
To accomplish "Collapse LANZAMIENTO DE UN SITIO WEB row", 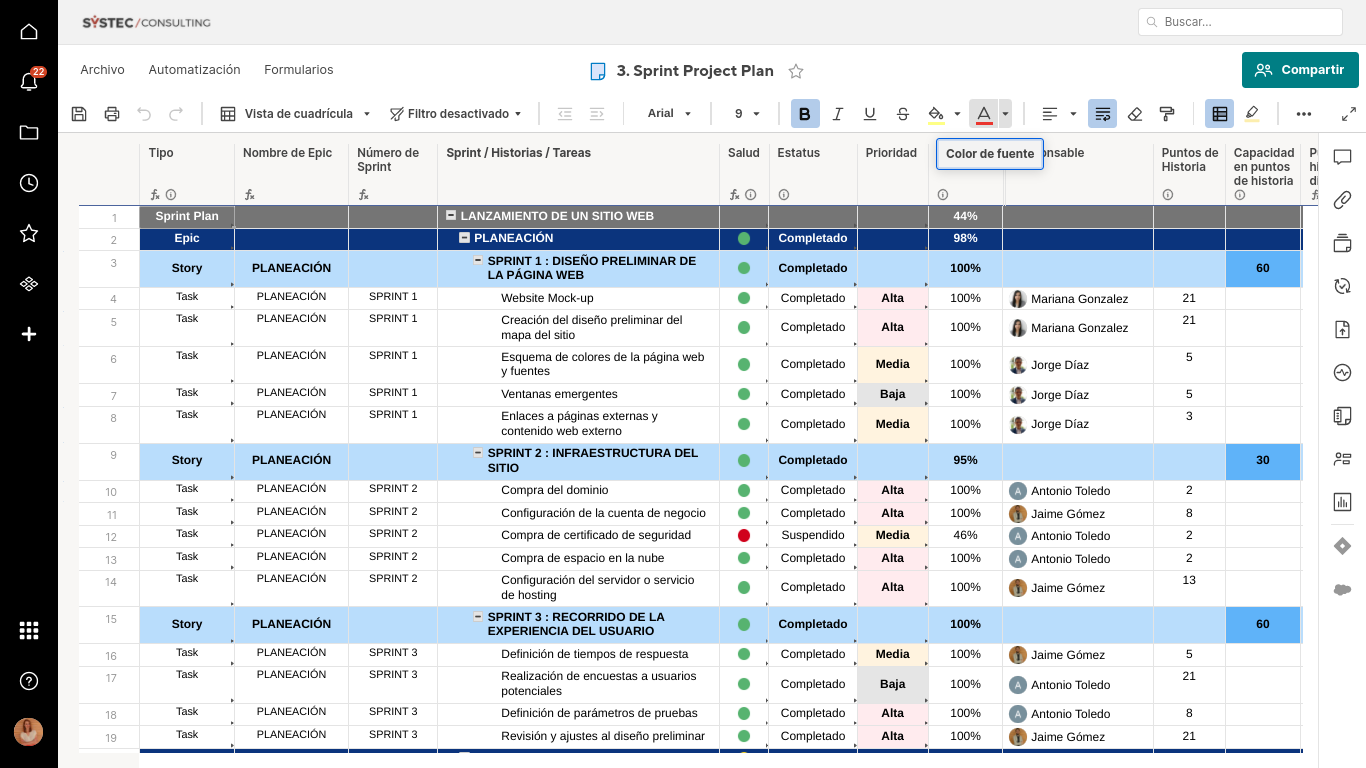I will tap(451, 215).
